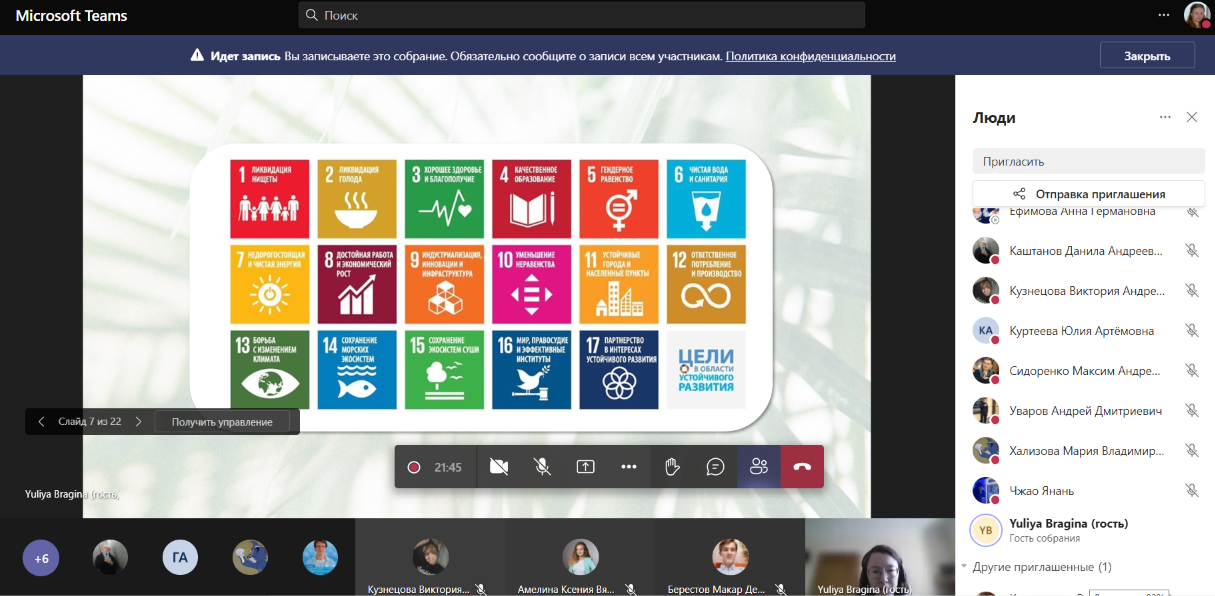Click the YB avatar in participants list
The image size is (1215, 596).
tap(986, 530)
